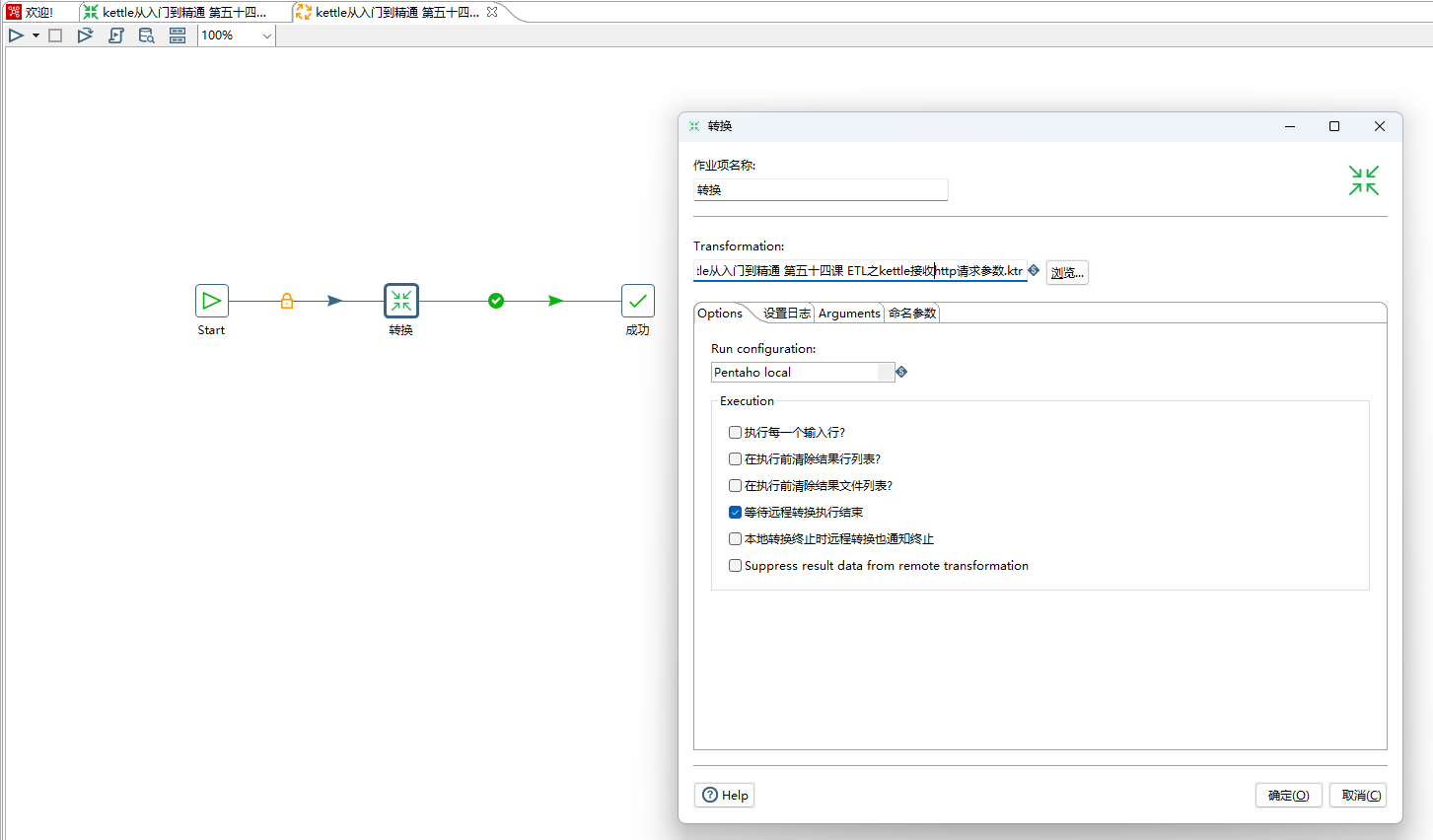This screenshot has height=840, width=1433.
Task: Select the 成功 node on canvas
Action: coord(638,301)
